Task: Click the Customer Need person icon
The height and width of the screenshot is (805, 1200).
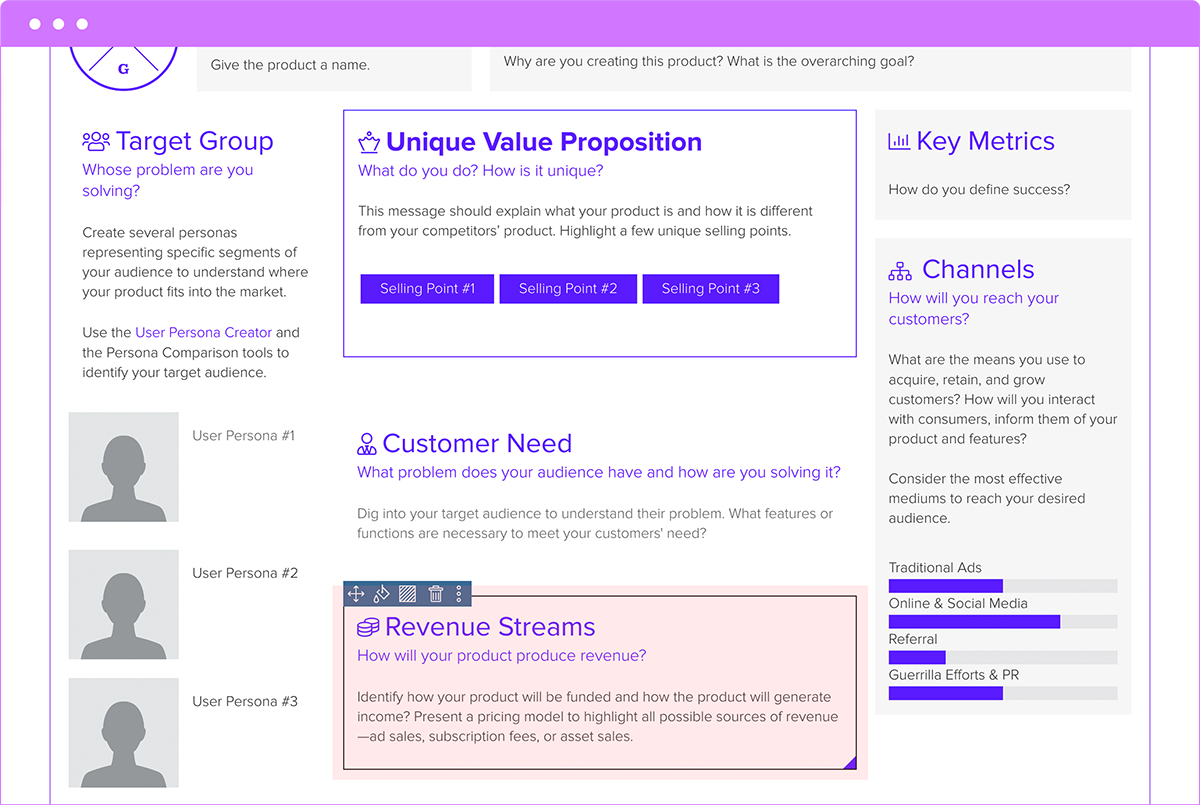Action: point(366,443)
